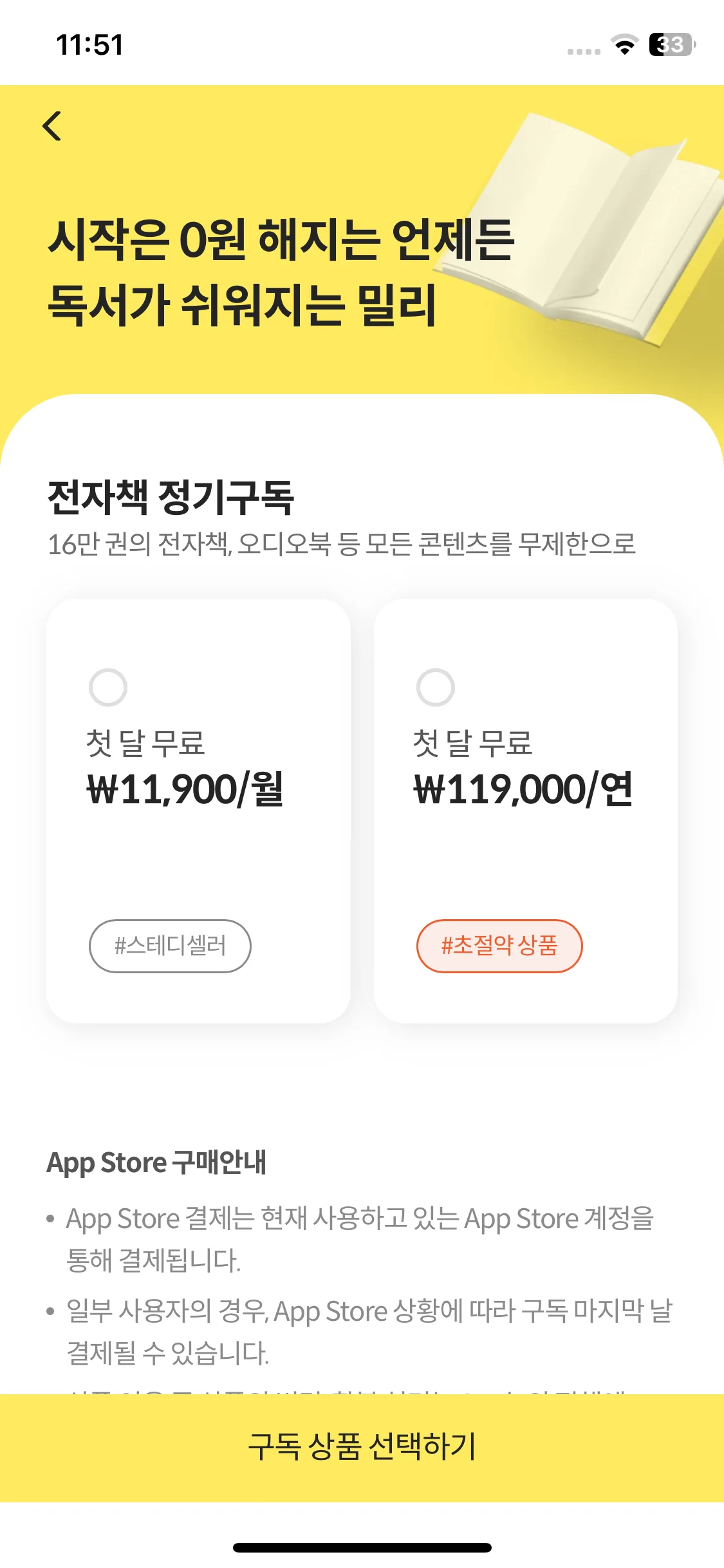Tap the ₩119,000/연 price text

point(523,790)
